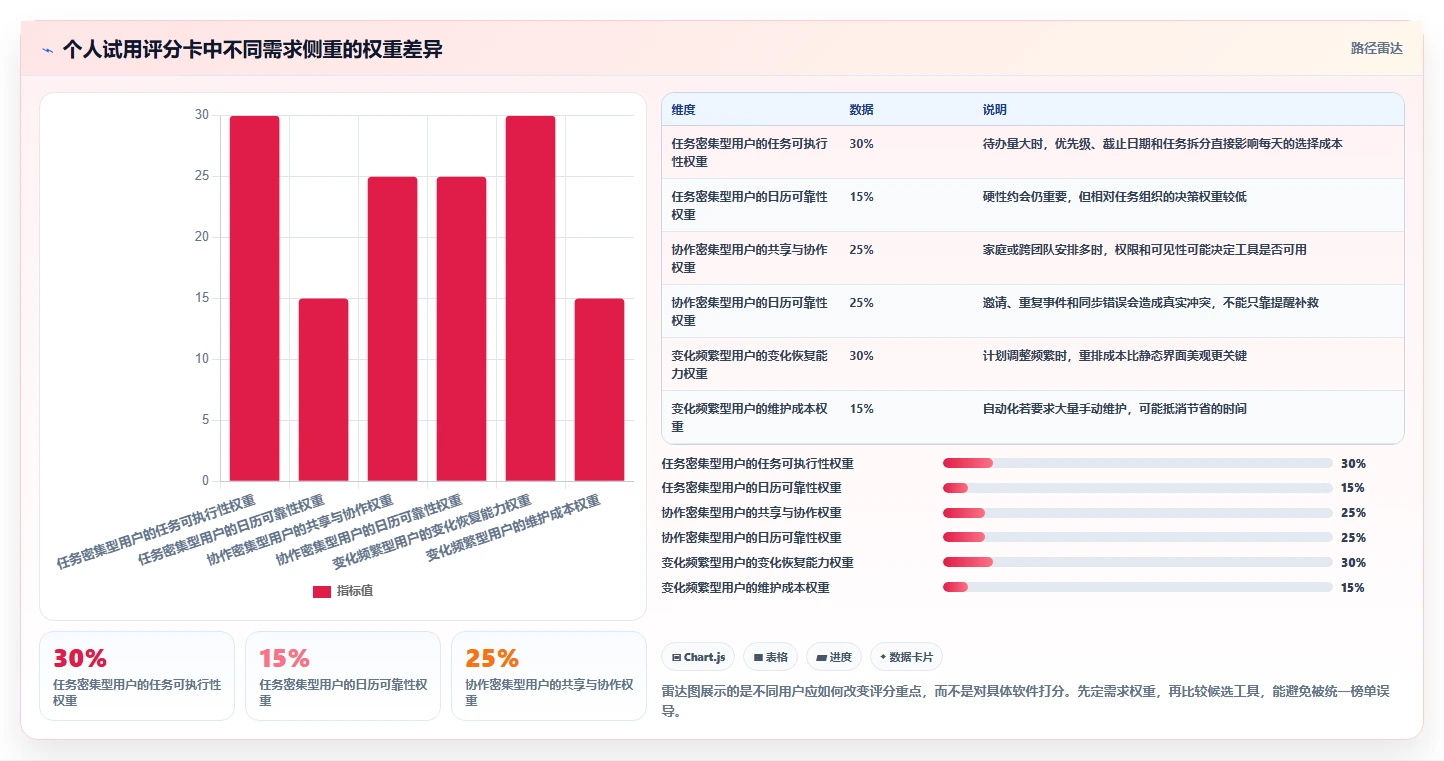Click the 30% value beside the 变化恢复能力权重 progress bar
1444x761 pixels.
coord(1353,563)
